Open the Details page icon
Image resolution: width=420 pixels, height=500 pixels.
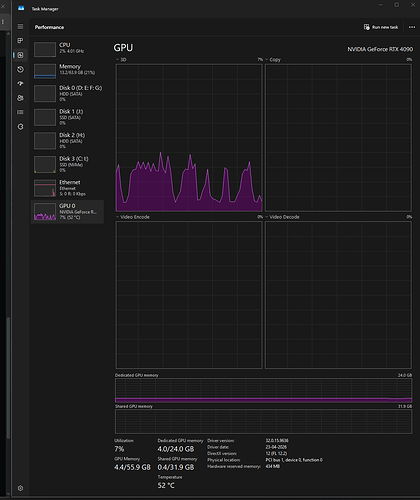click(x=20, y=112)
